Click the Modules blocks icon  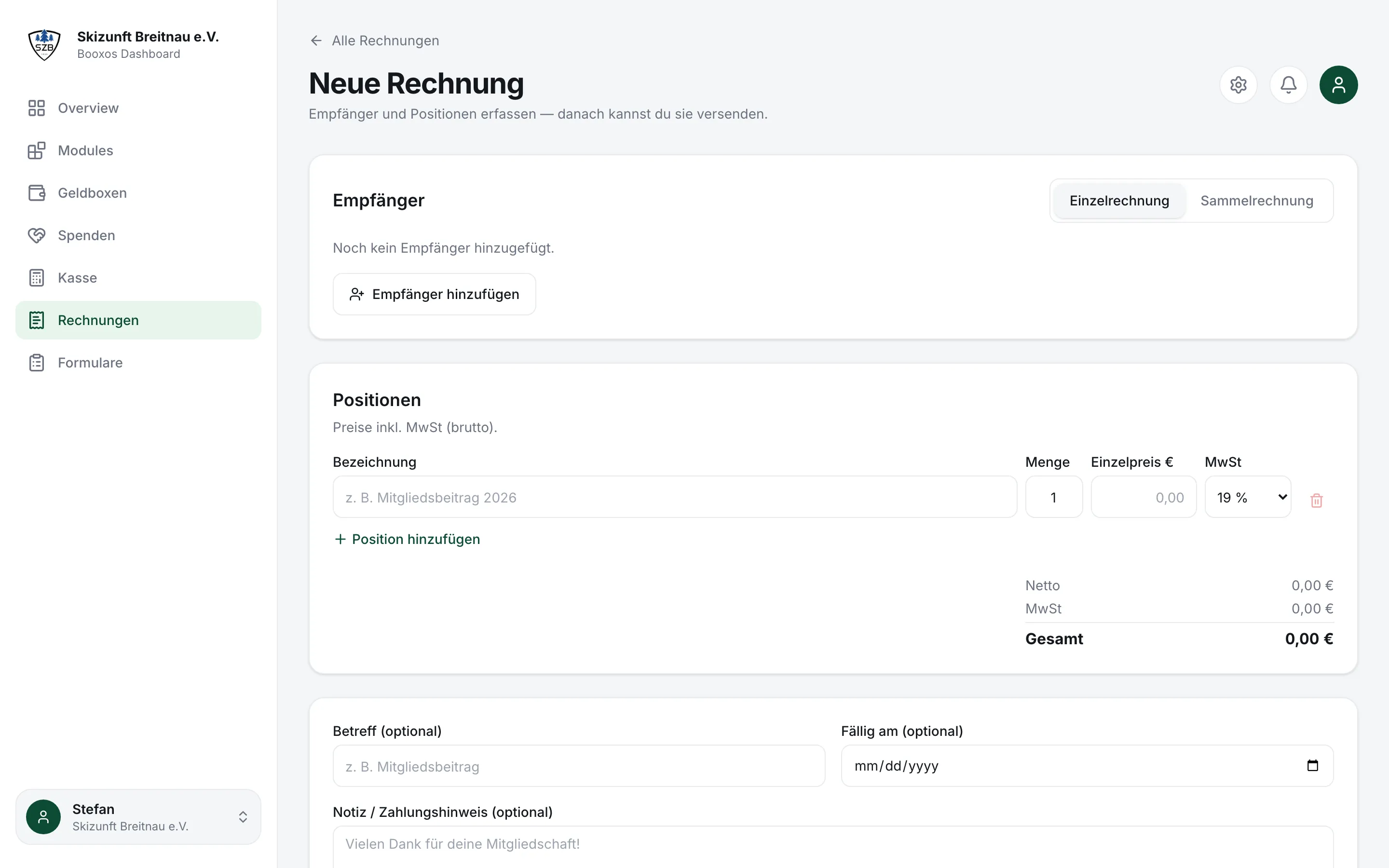pyautogui.click(x=37, y=150)
